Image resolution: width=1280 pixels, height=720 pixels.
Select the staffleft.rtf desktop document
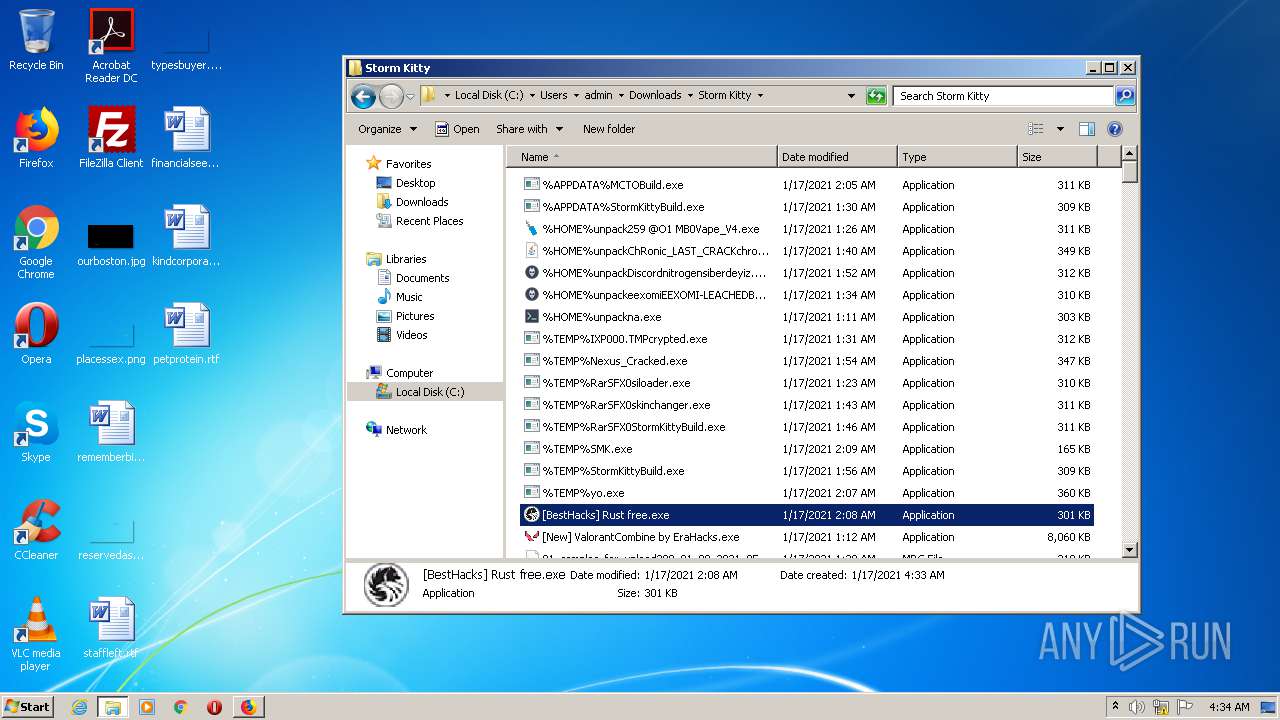coord(111,628)
